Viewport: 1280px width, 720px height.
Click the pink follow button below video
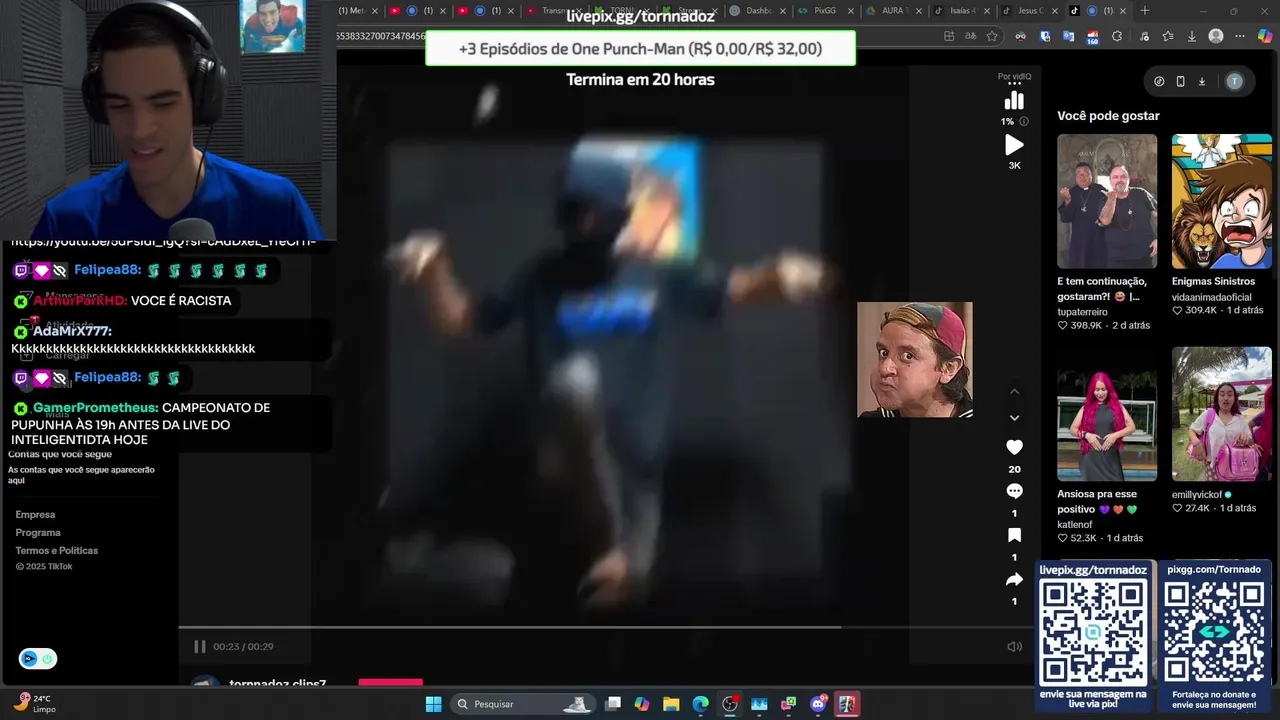coord(390,683)
